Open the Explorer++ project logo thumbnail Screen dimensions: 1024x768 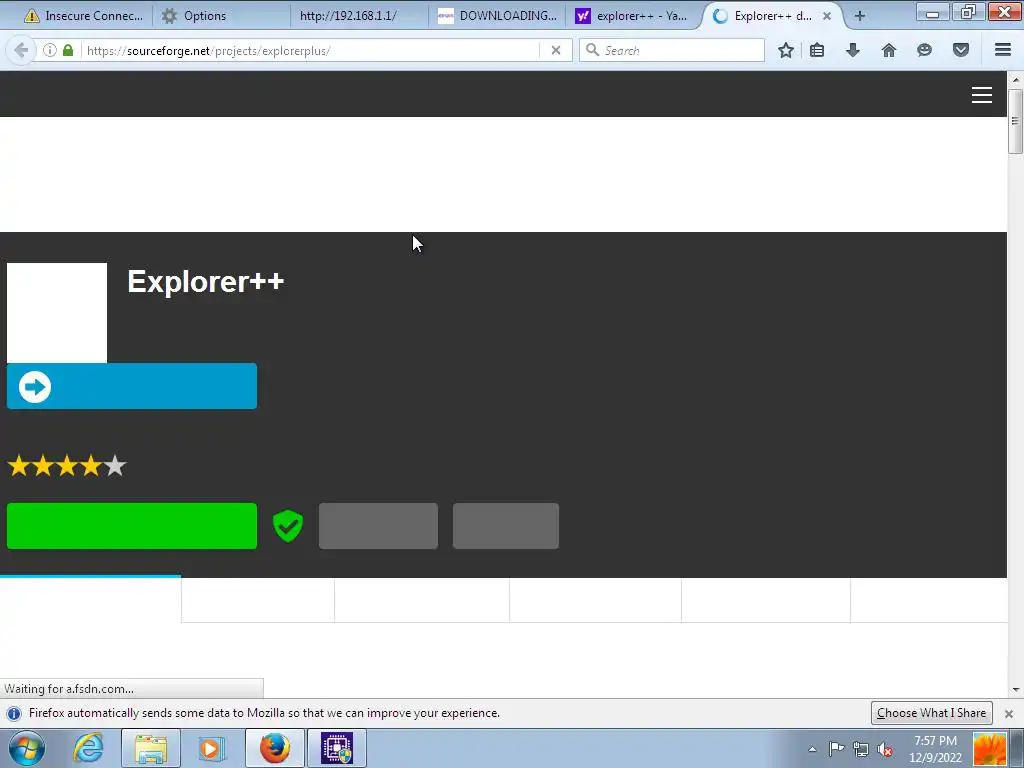[x=57, y=313]
